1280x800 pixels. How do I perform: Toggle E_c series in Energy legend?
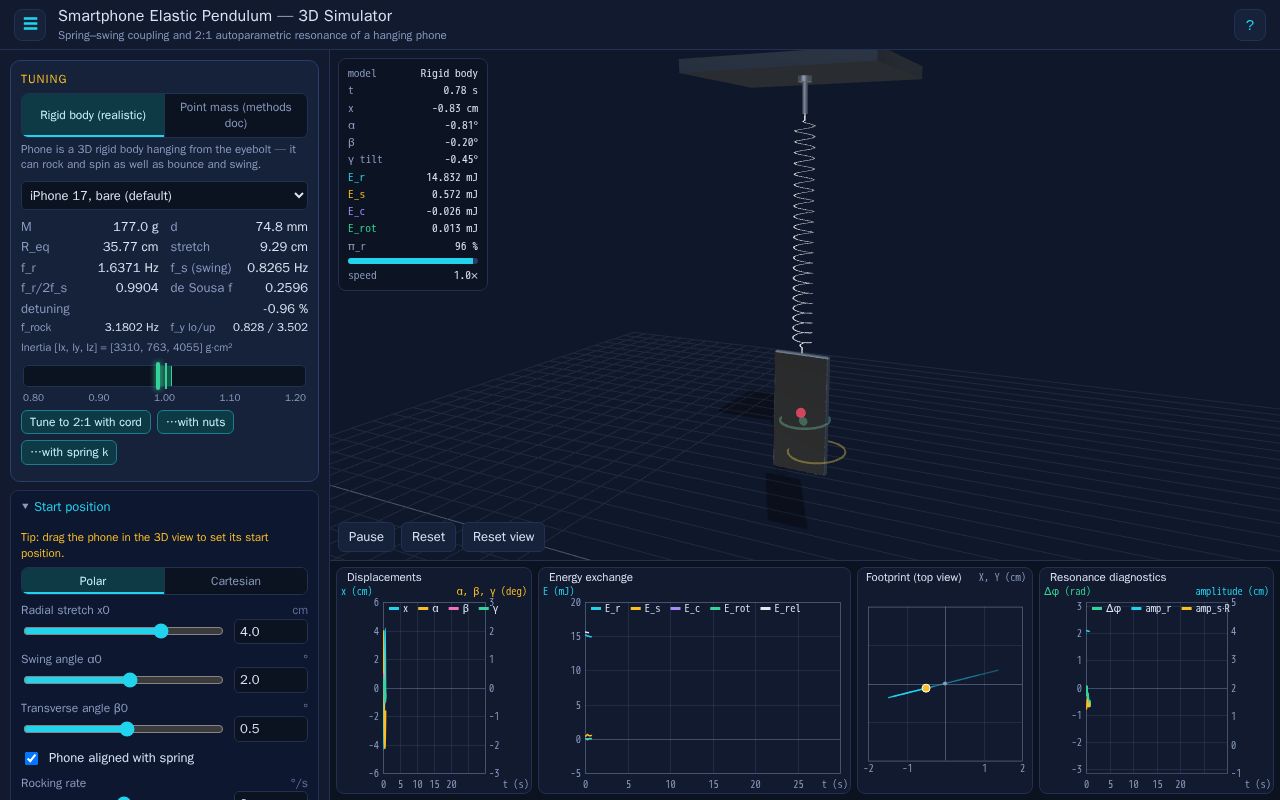pyautogui.click(x=686, y=608)
